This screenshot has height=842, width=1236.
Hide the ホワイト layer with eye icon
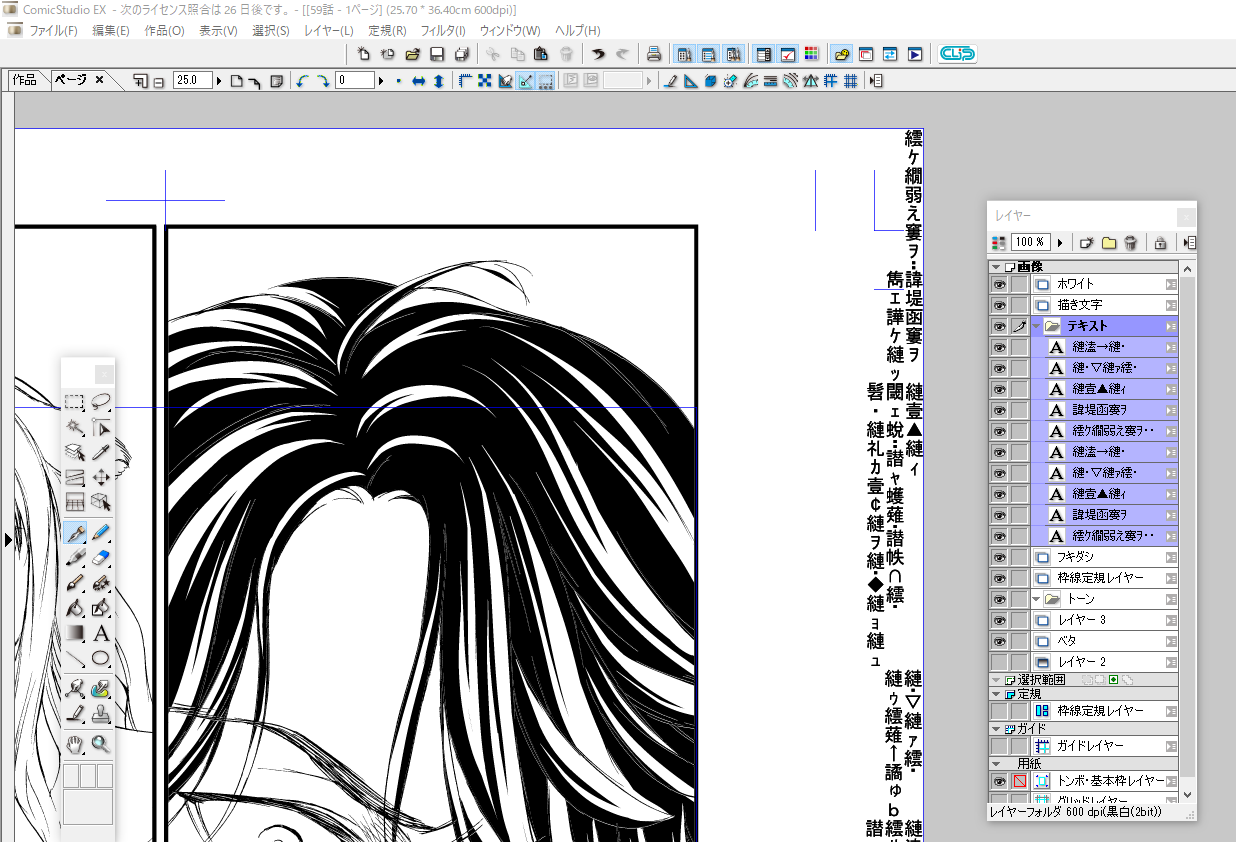998,284
